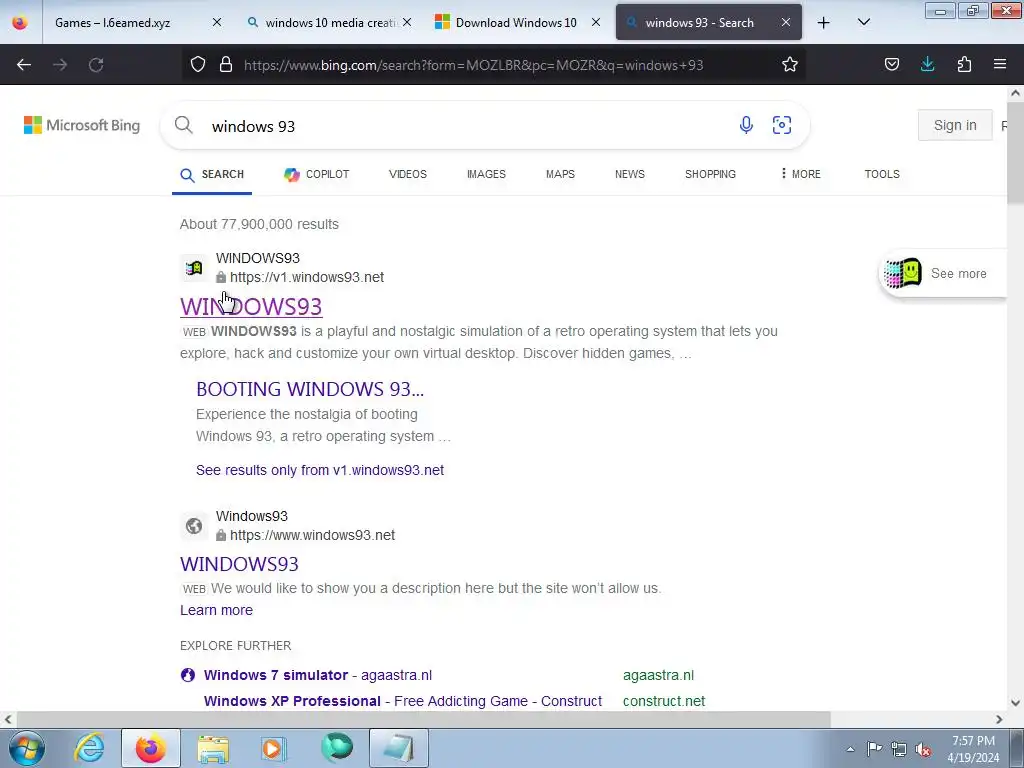Open the Save to Pocket icon
This screenshot has width=1024, height=768.
pyautogui.click(x=891, y=65)
